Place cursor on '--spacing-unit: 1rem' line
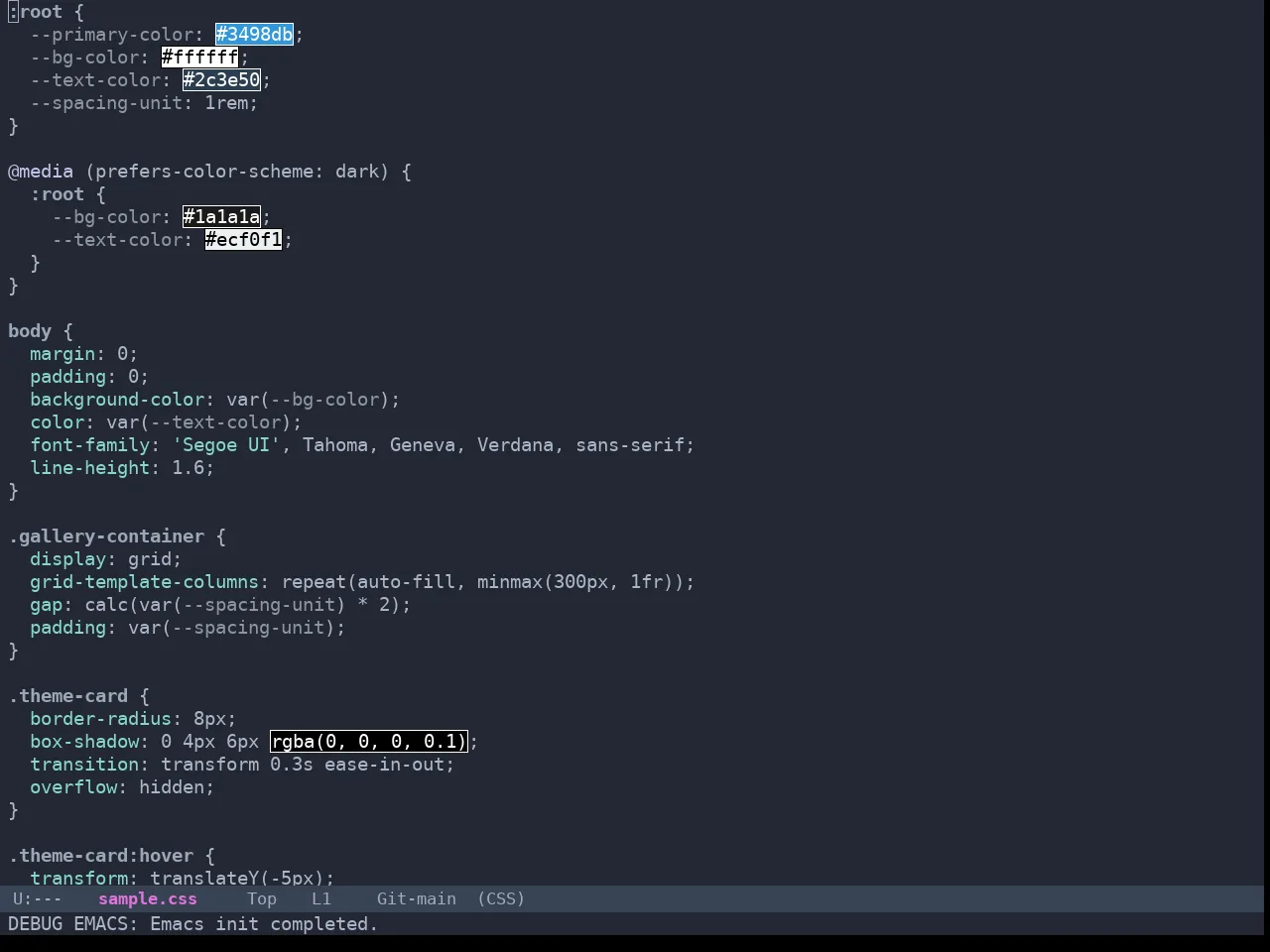Viewport: 1270px width, 952px height. tap(144, 103)
